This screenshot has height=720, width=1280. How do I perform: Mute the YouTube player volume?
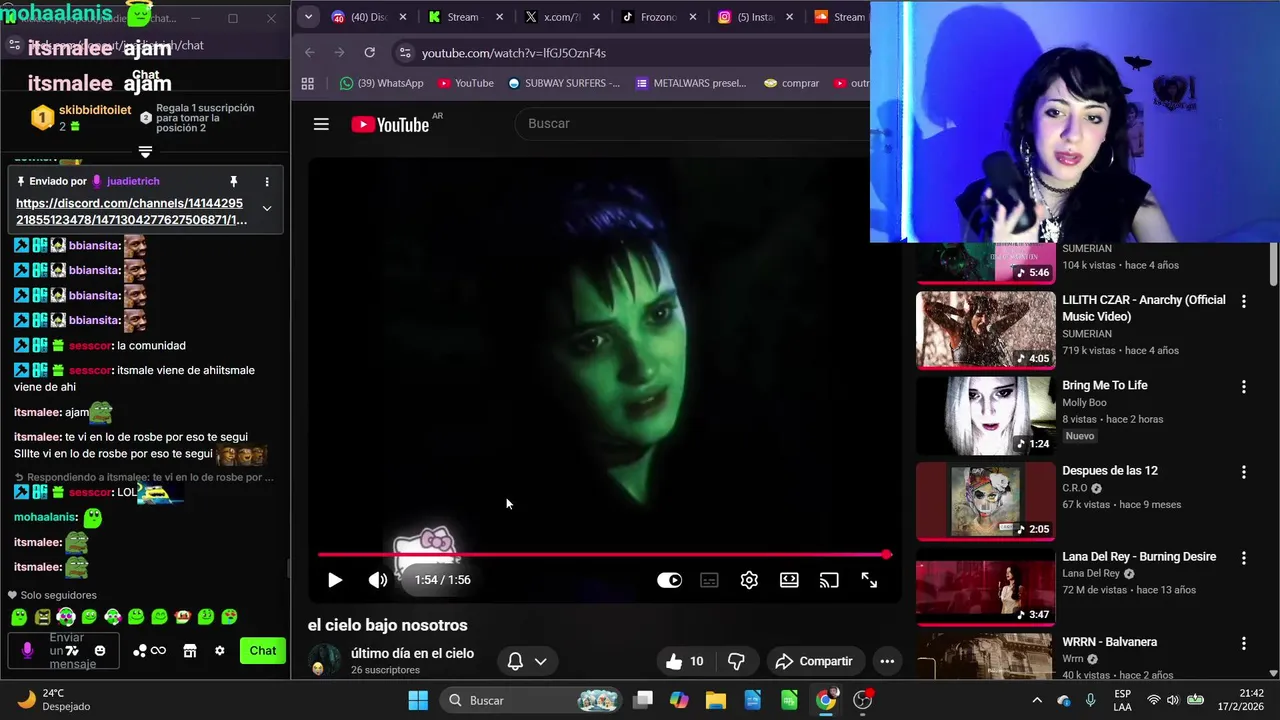click(x=377, y=580)
